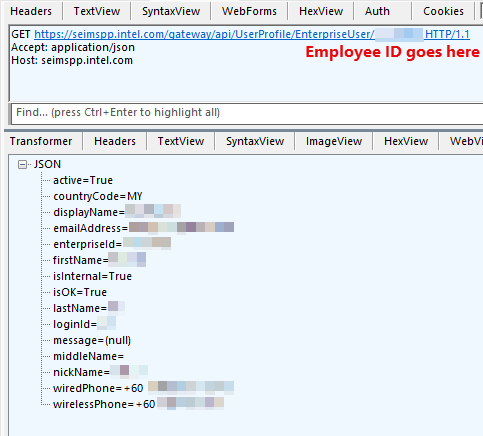Viewport: 483px width, 436px height.
Task: Select the isInternal=True node
Action: [x=92, y=276]
